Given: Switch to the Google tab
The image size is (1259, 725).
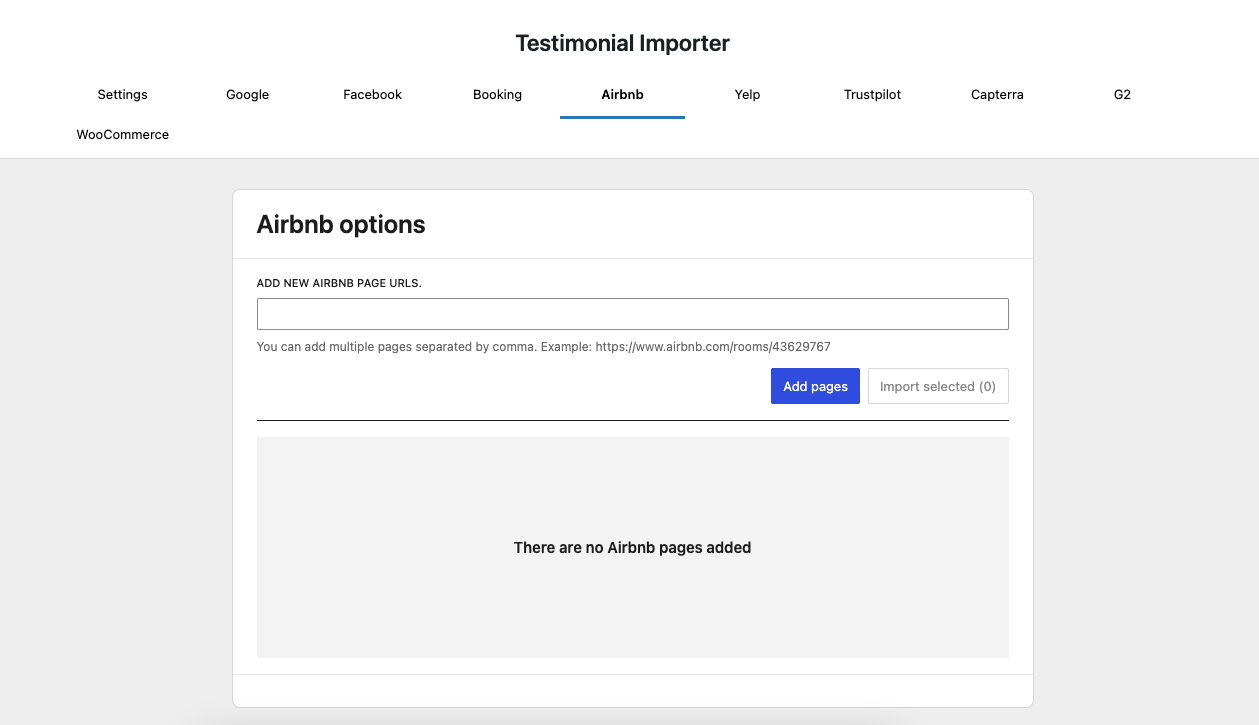Looking at the screenshot, I should 247,95.
